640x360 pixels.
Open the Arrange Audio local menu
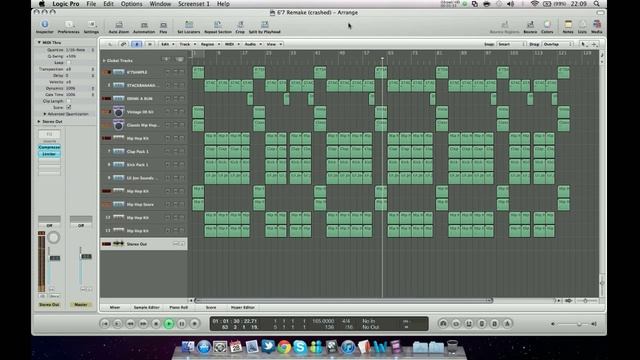pos(253,44)
